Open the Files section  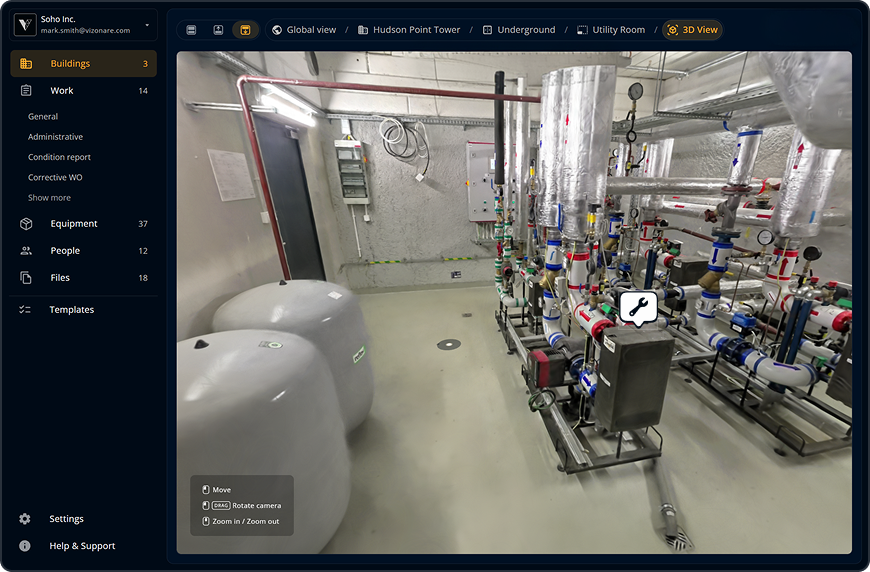point(83,277)
